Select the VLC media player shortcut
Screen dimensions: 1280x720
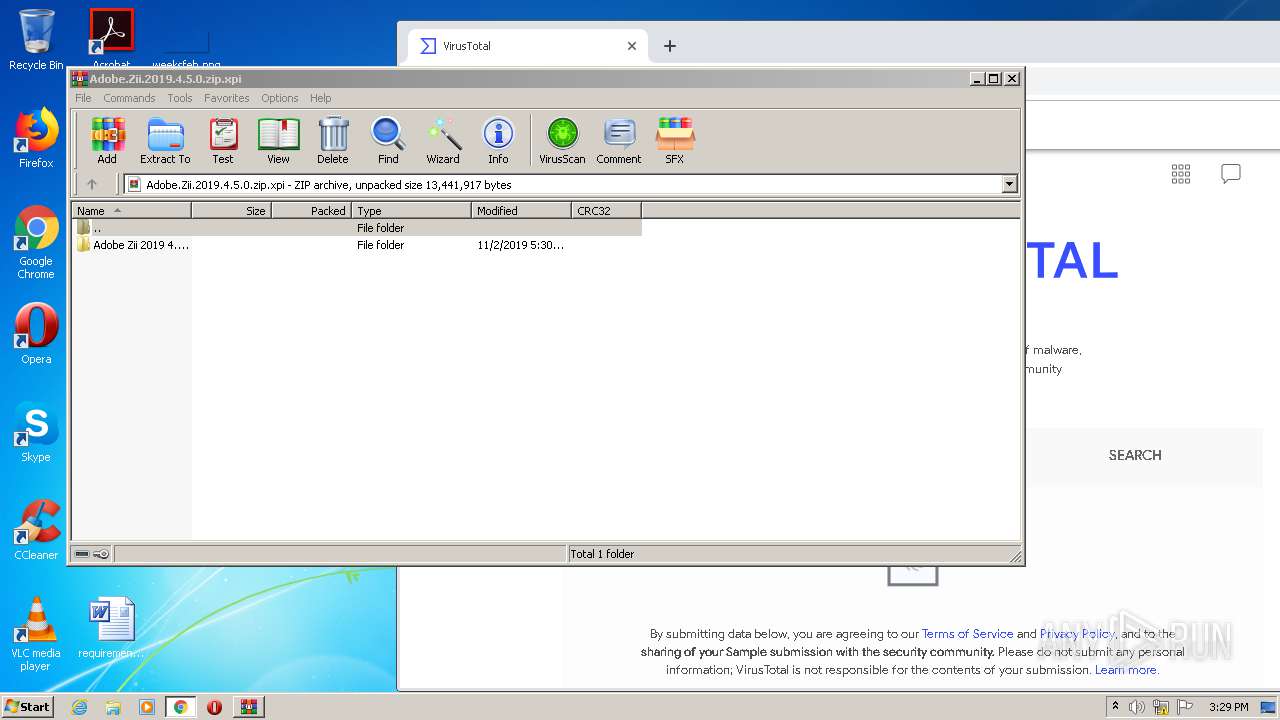click(36, 634)
